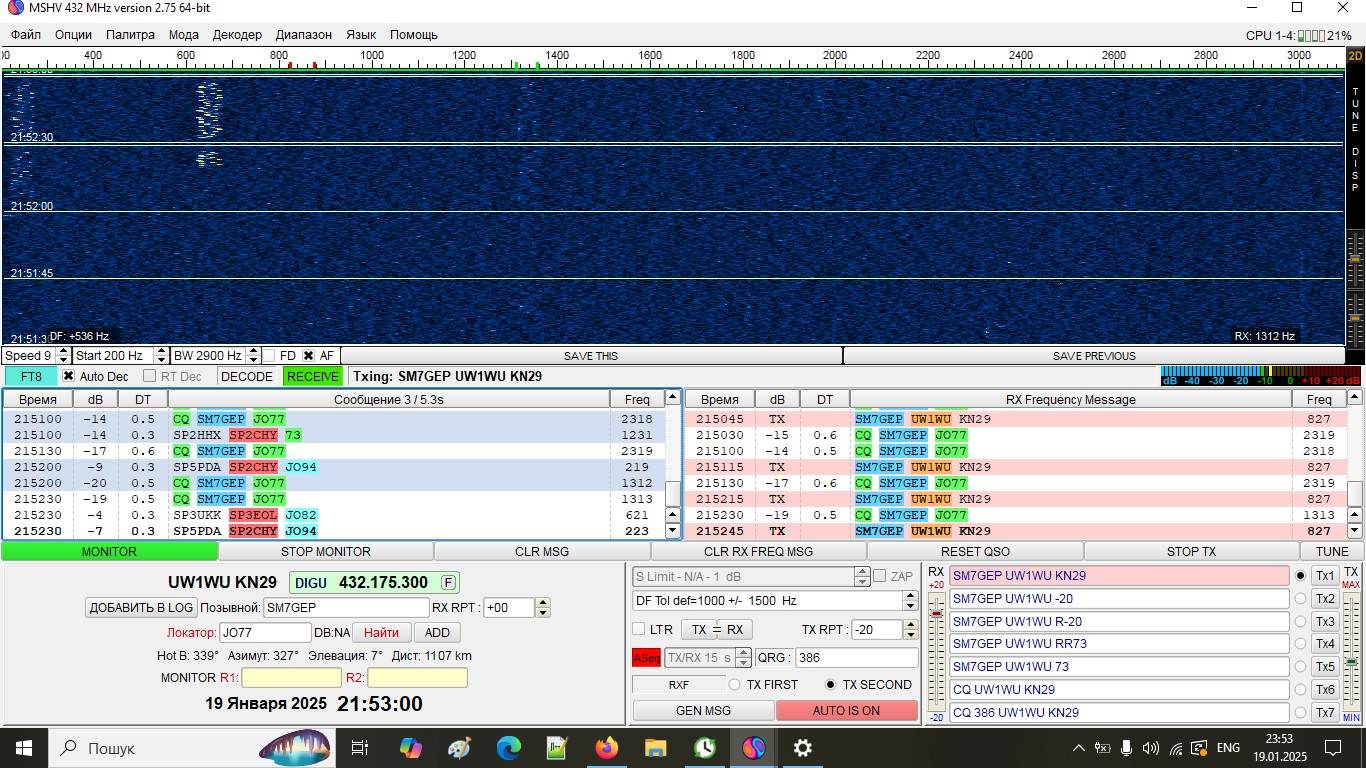
Task: Toggle the 2D waterfall display button
Action: pos(1355,56)
